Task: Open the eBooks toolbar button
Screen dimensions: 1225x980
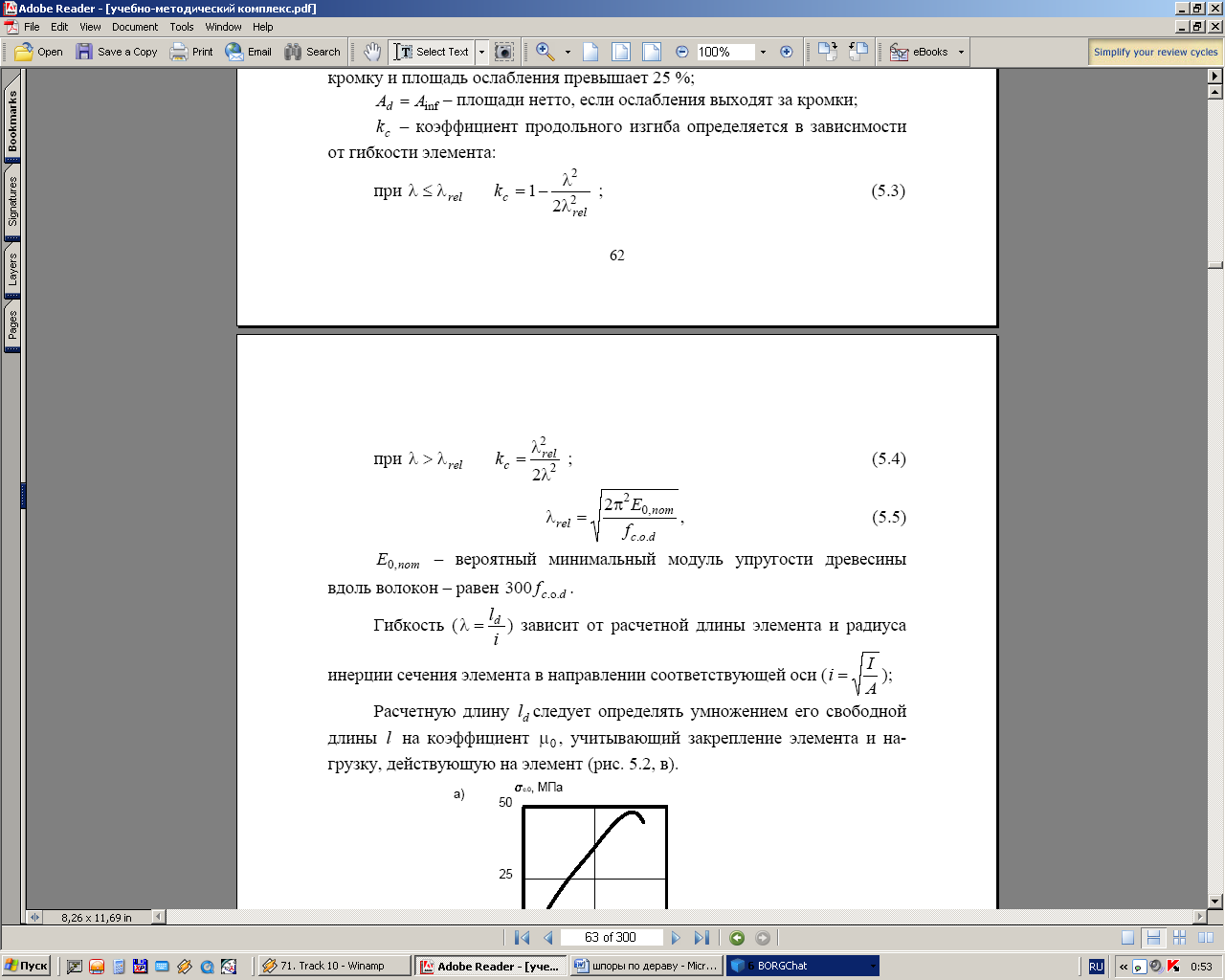Action: 919,52
